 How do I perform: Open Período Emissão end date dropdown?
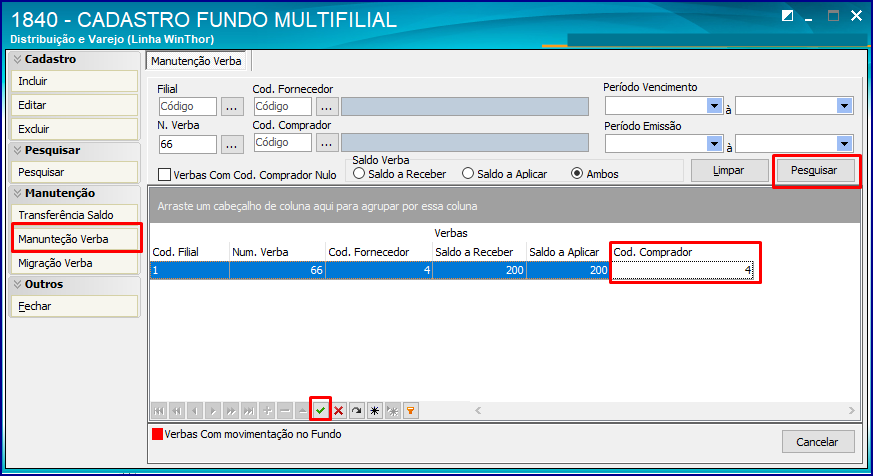(845, 144)
